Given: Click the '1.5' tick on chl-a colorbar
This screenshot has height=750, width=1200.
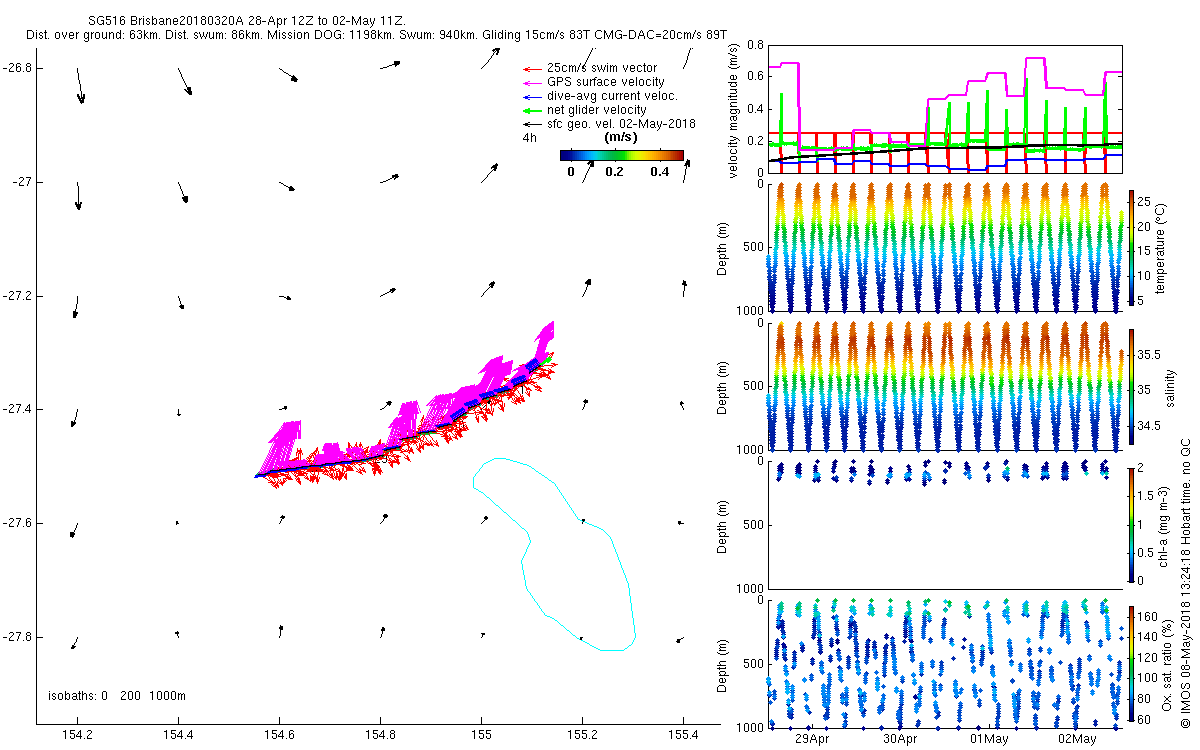Looking at the screenshot, I should click(x=1147, y=495).
